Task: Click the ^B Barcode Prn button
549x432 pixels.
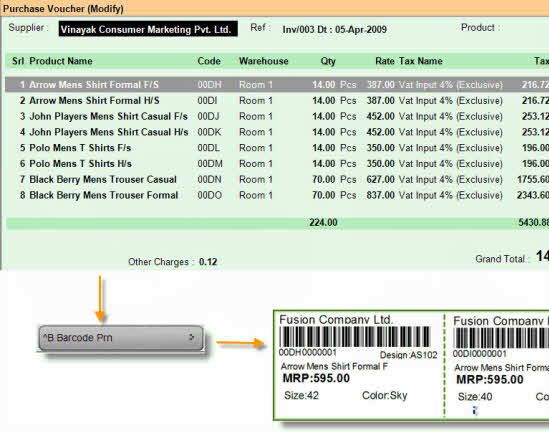Action: [x=121, y=338]
